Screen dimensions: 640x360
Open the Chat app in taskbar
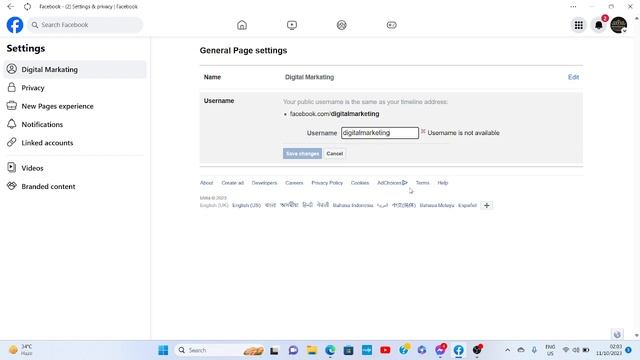coord(293,350)
